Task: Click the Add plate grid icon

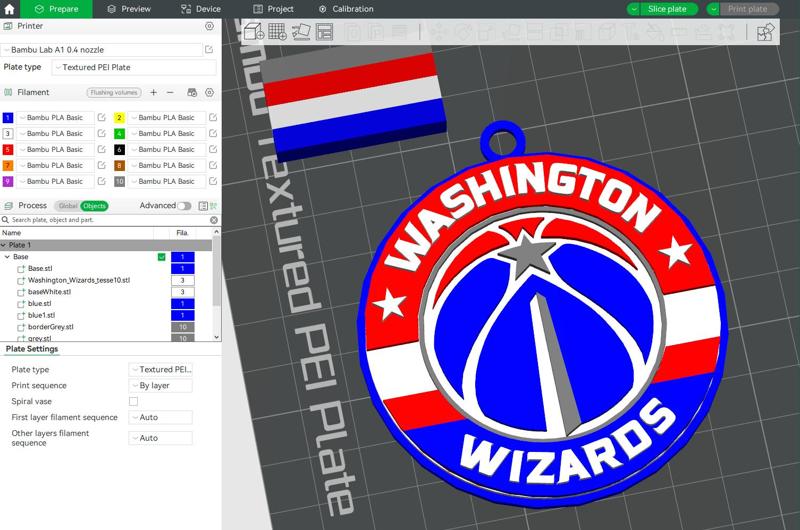Action: point(278,32)
